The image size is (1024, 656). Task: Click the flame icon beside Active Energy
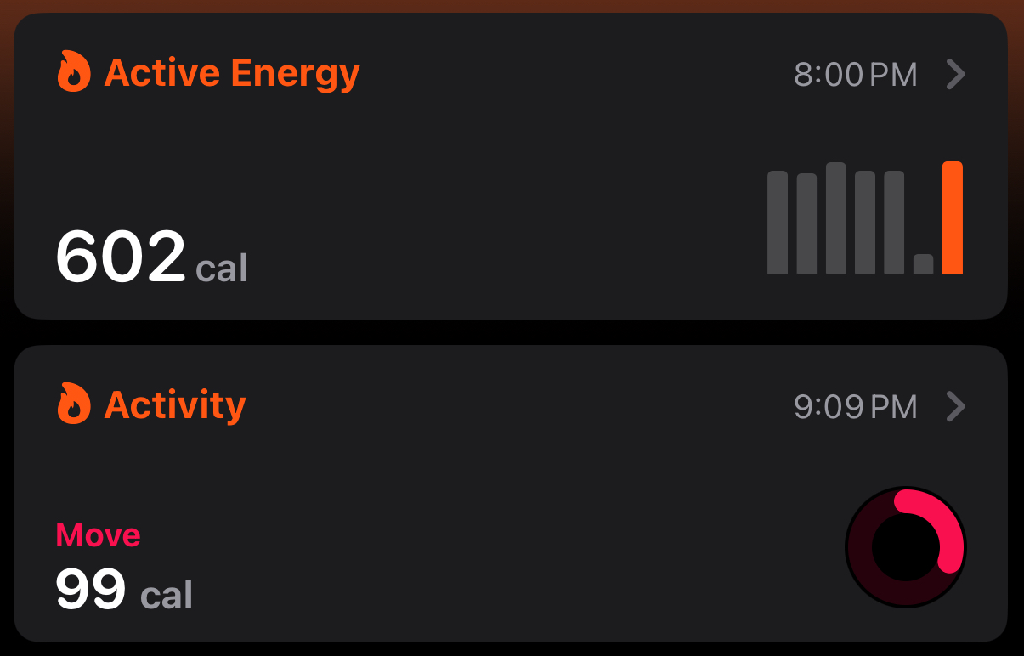pyautogui.click(x=74, y=71)
